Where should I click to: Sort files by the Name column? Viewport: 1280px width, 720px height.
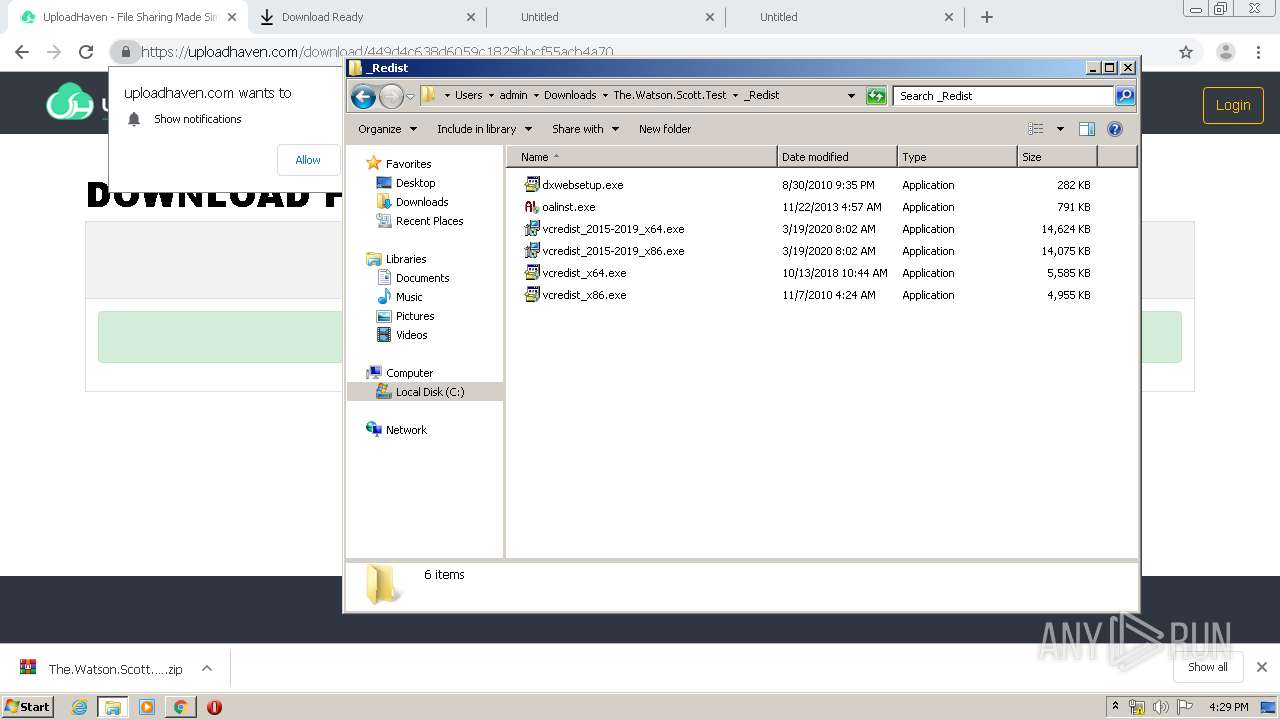(x=641, y=157)
